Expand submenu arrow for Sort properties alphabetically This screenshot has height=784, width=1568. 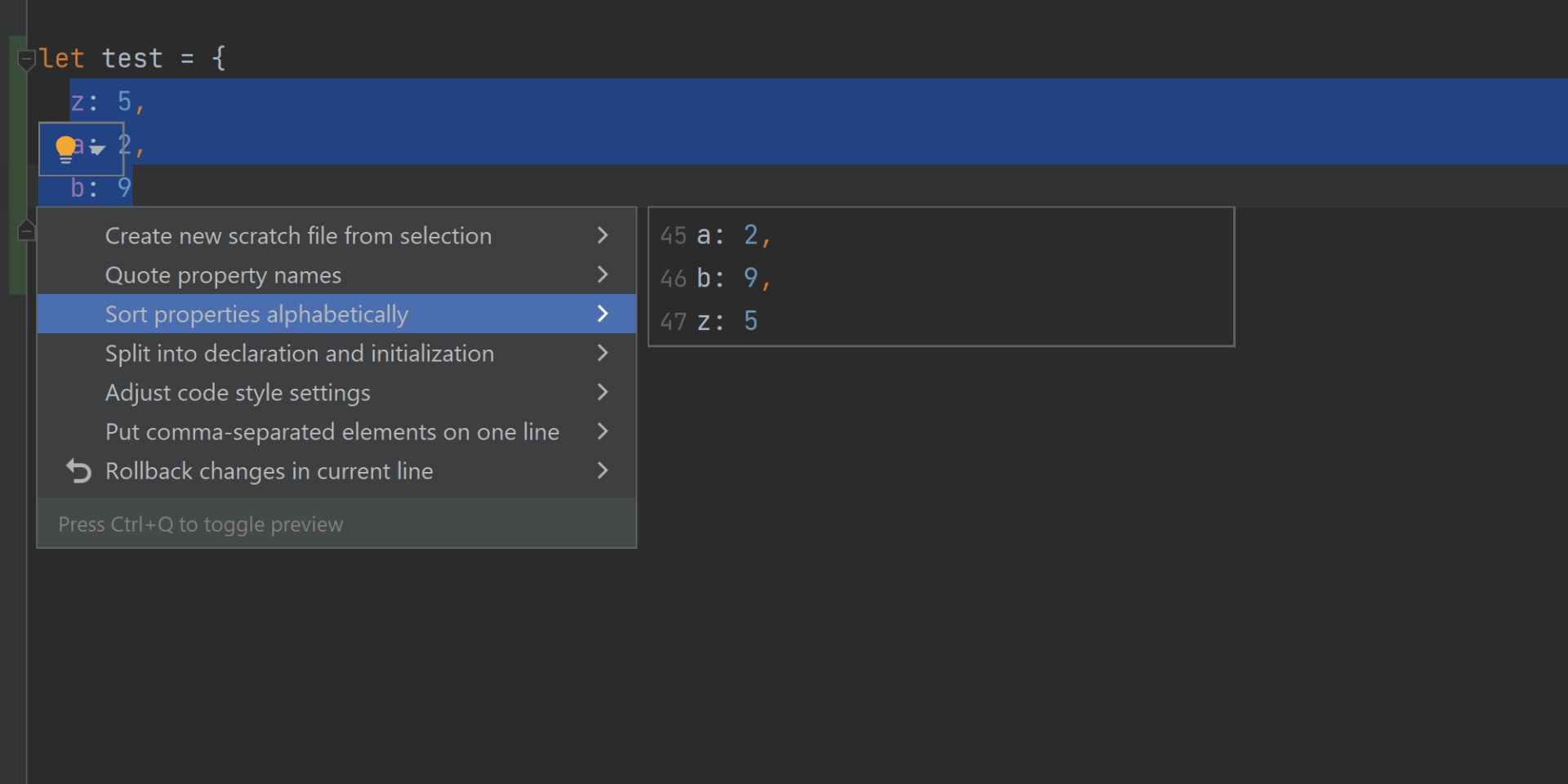coord(603,314)
